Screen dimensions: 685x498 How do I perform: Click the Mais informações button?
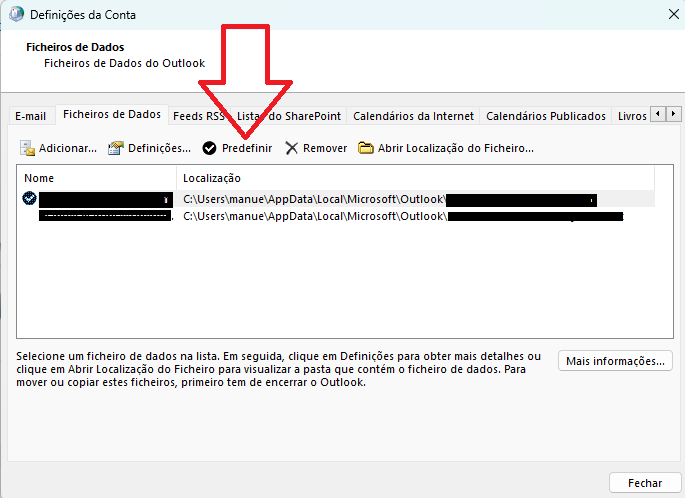point(615,361)
